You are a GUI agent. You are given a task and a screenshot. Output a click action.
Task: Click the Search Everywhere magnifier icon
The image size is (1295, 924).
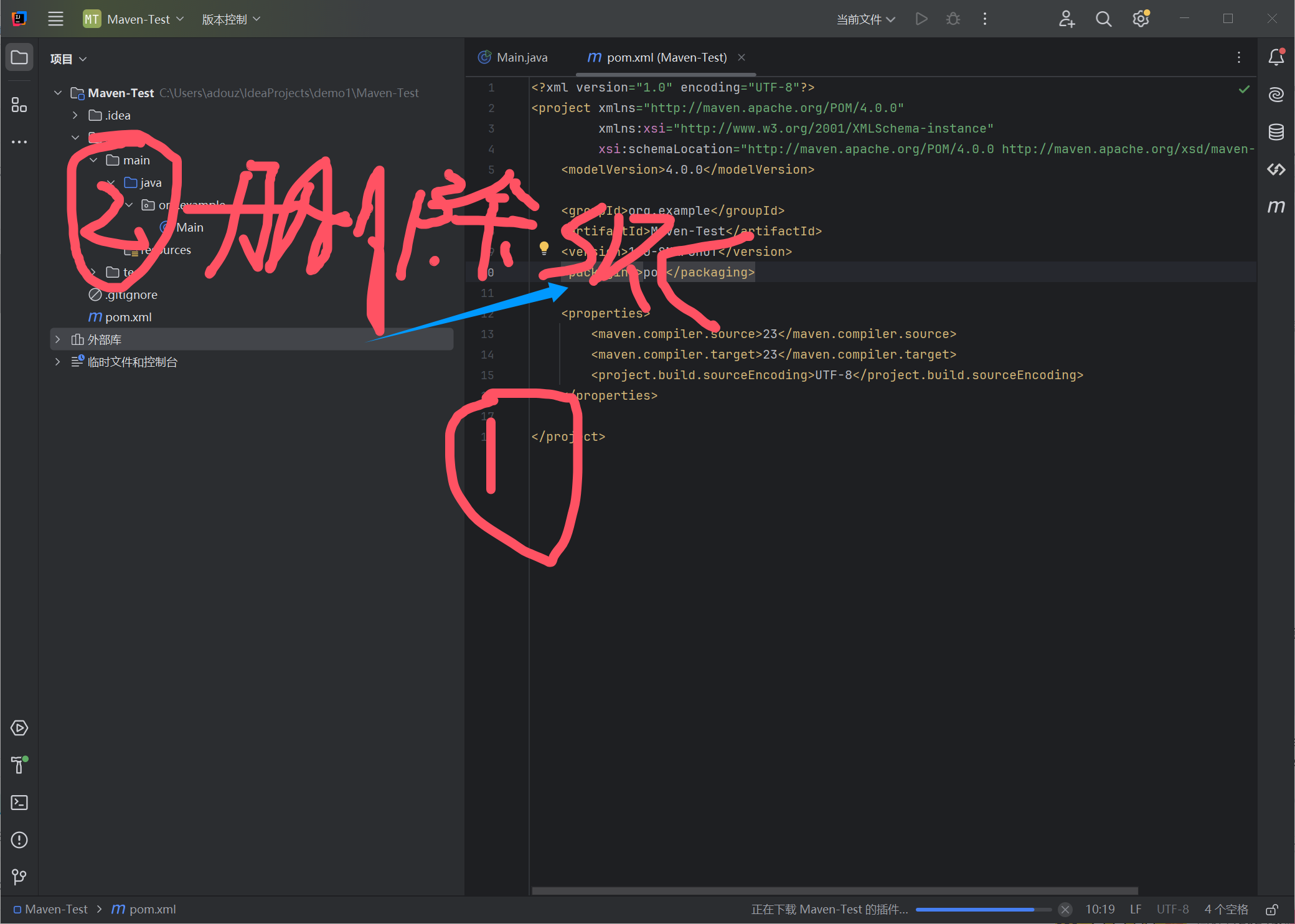coord(1103,19)
